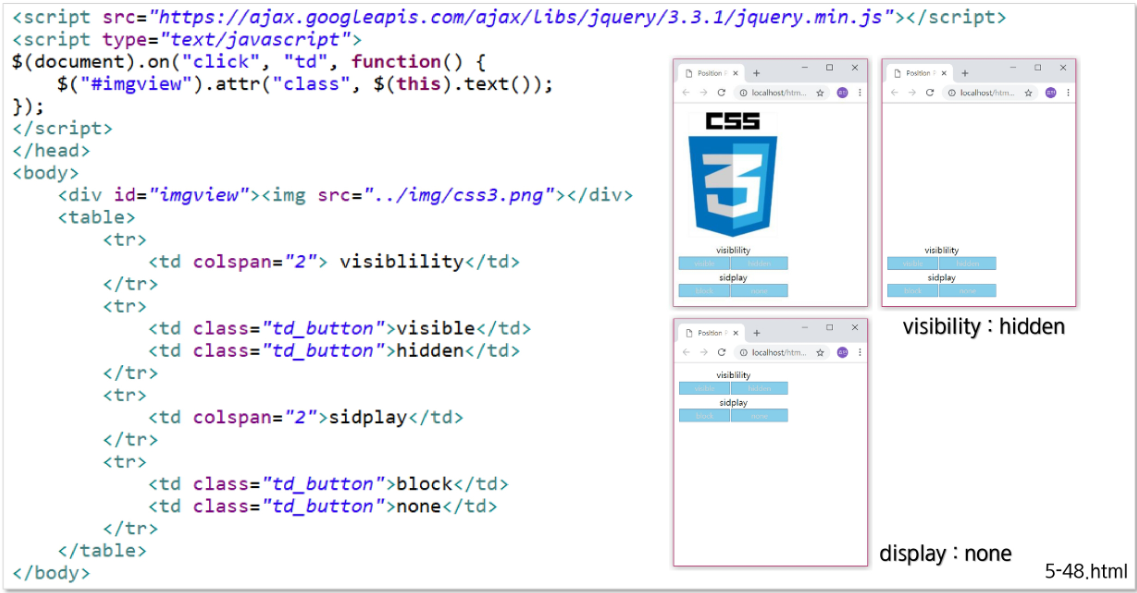Click 'sidplay' label in visibility hidden browser window
The height and width of the screenshot is (593, 1137).
click(x=941, y=278)
